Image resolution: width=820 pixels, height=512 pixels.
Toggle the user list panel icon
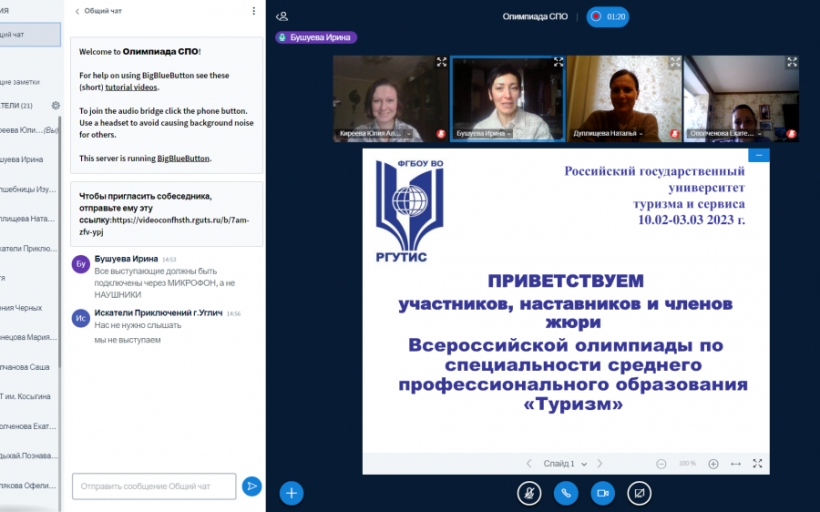coord(282,17)
